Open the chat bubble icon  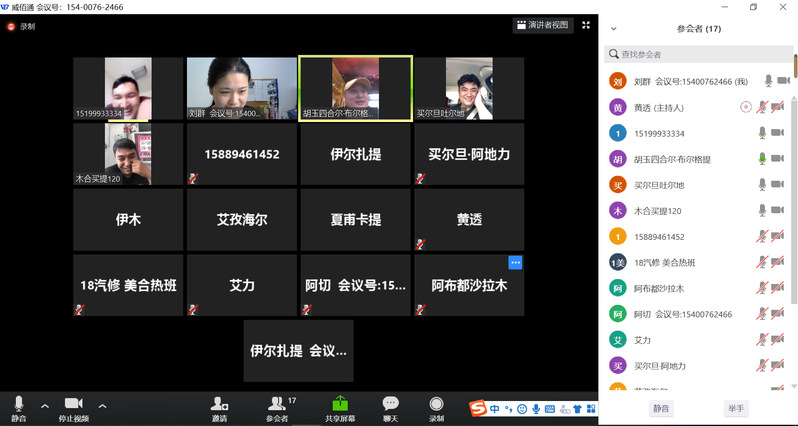(391, 403)
